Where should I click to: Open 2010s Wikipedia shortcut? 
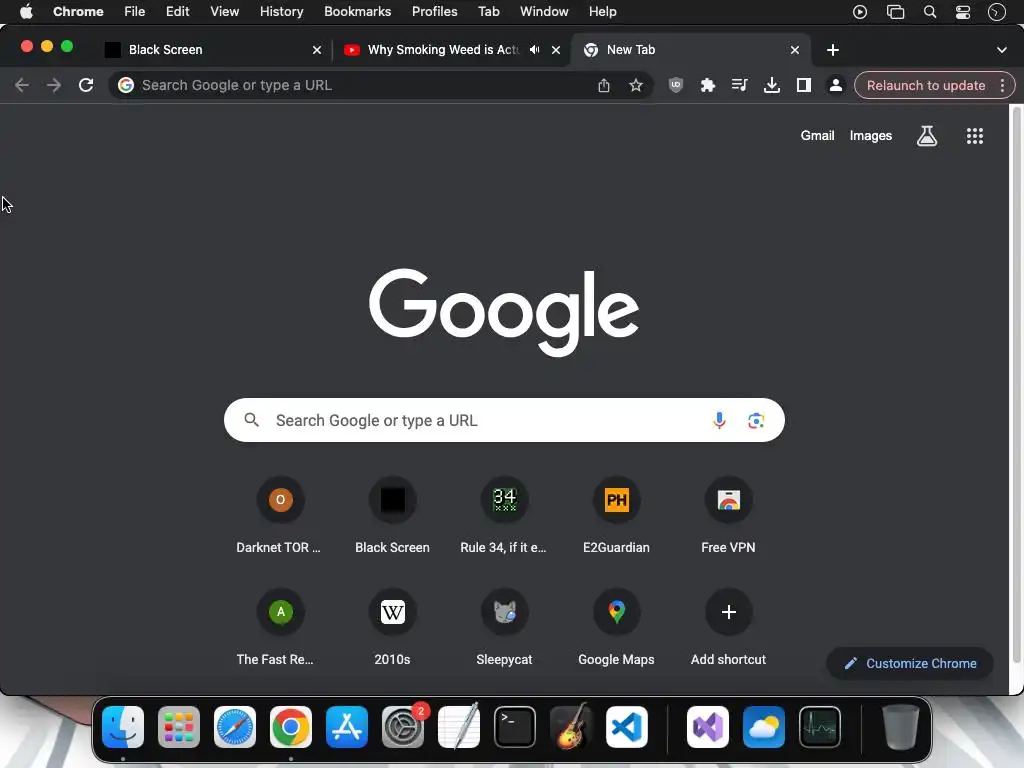392,628
